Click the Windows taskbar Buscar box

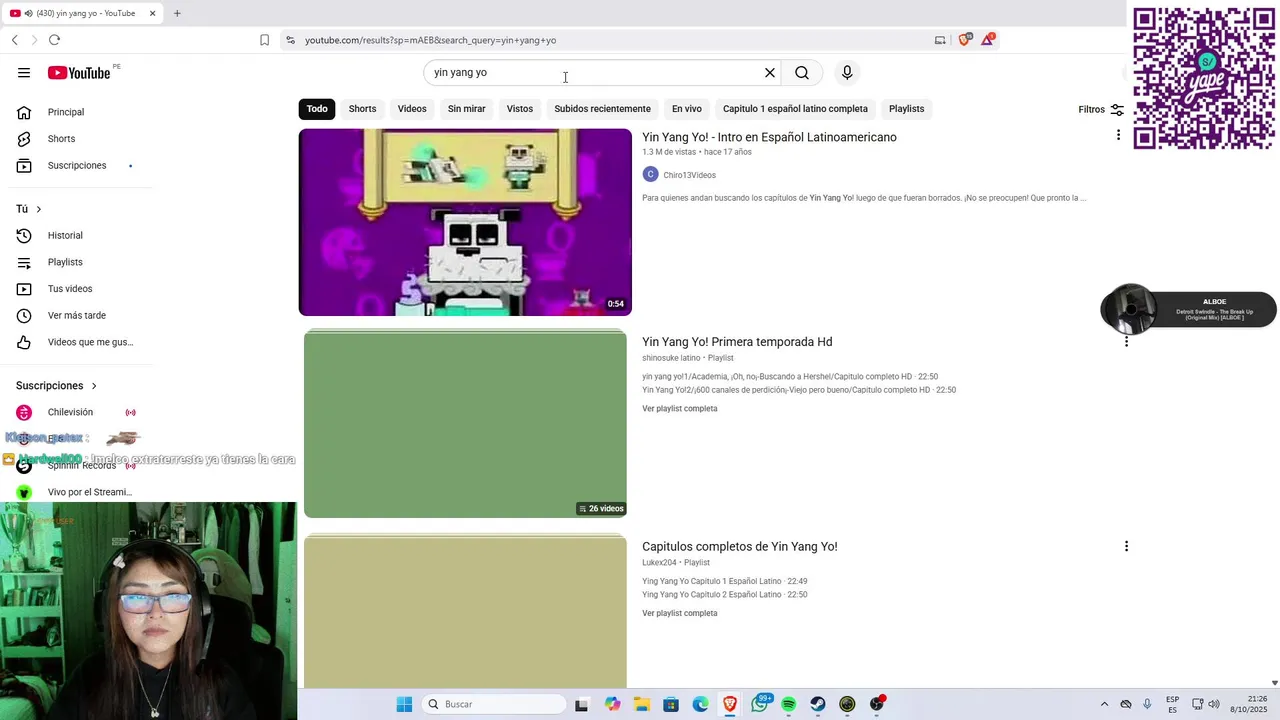(x=494, y=704)
